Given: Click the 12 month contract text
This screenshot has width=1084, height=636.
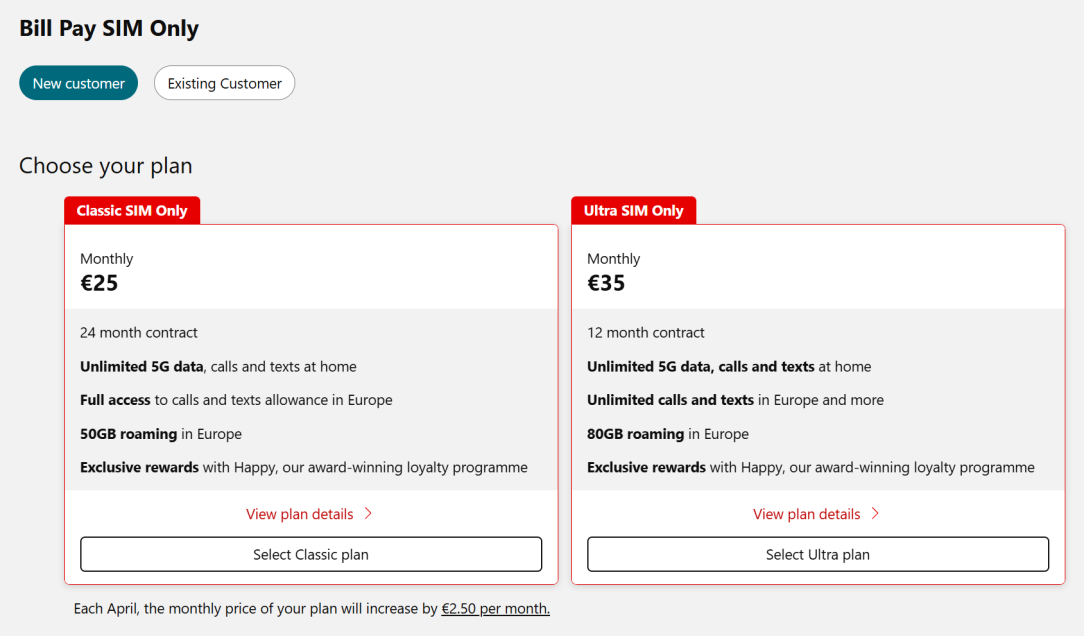Looking at the screenshot, I should pos(646,333).
